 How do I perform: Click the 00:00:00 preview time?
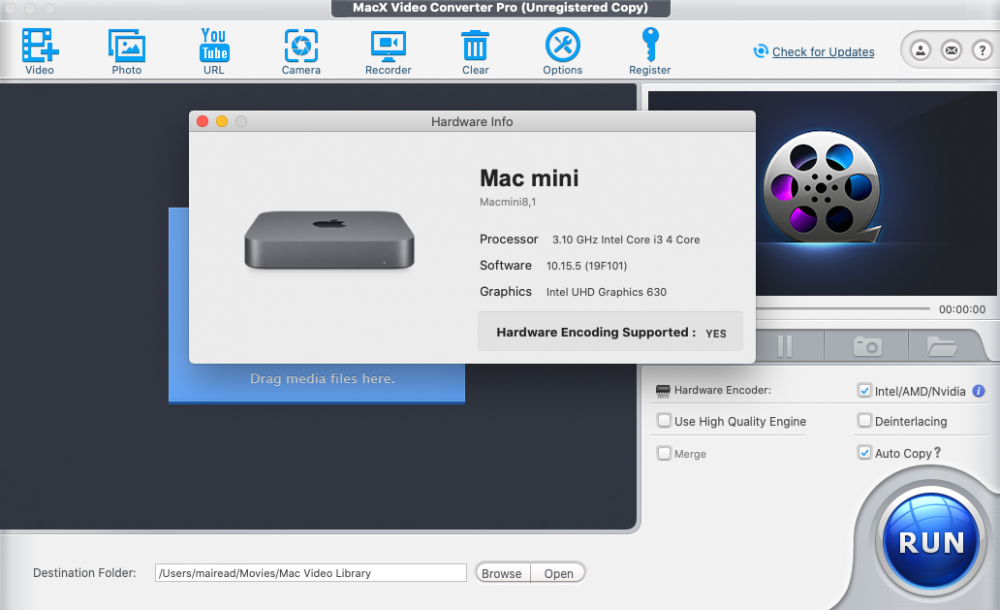(x=962, y=309)
